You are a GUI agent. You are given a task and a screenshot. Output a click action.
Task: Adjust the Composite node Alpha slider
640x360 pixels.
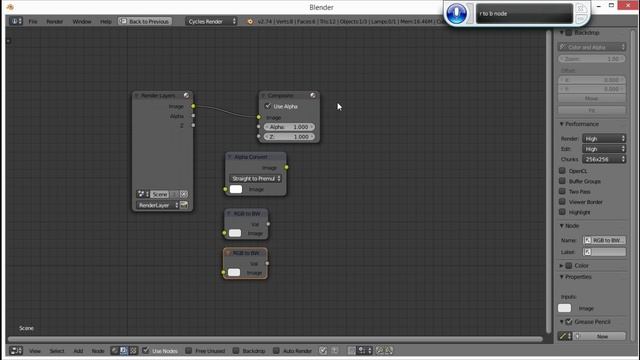[x=289, y=127]
